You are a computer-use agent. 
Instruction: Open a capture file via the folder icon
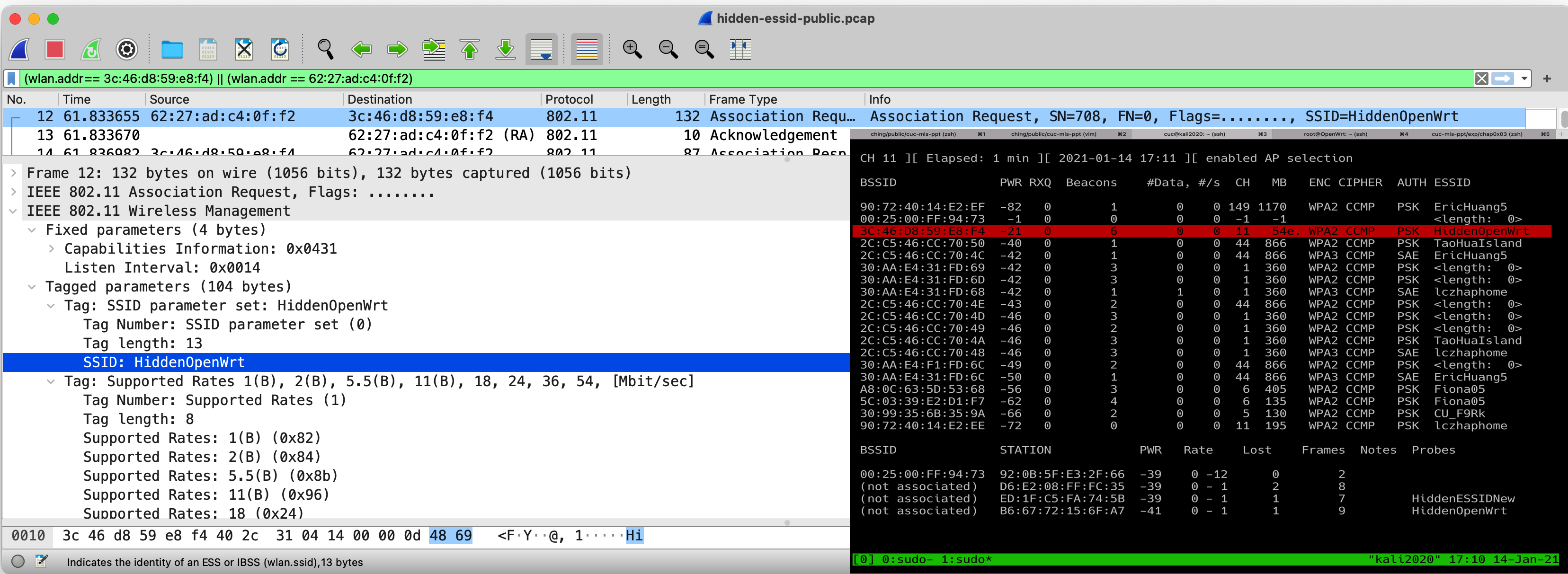pos(172,49)
